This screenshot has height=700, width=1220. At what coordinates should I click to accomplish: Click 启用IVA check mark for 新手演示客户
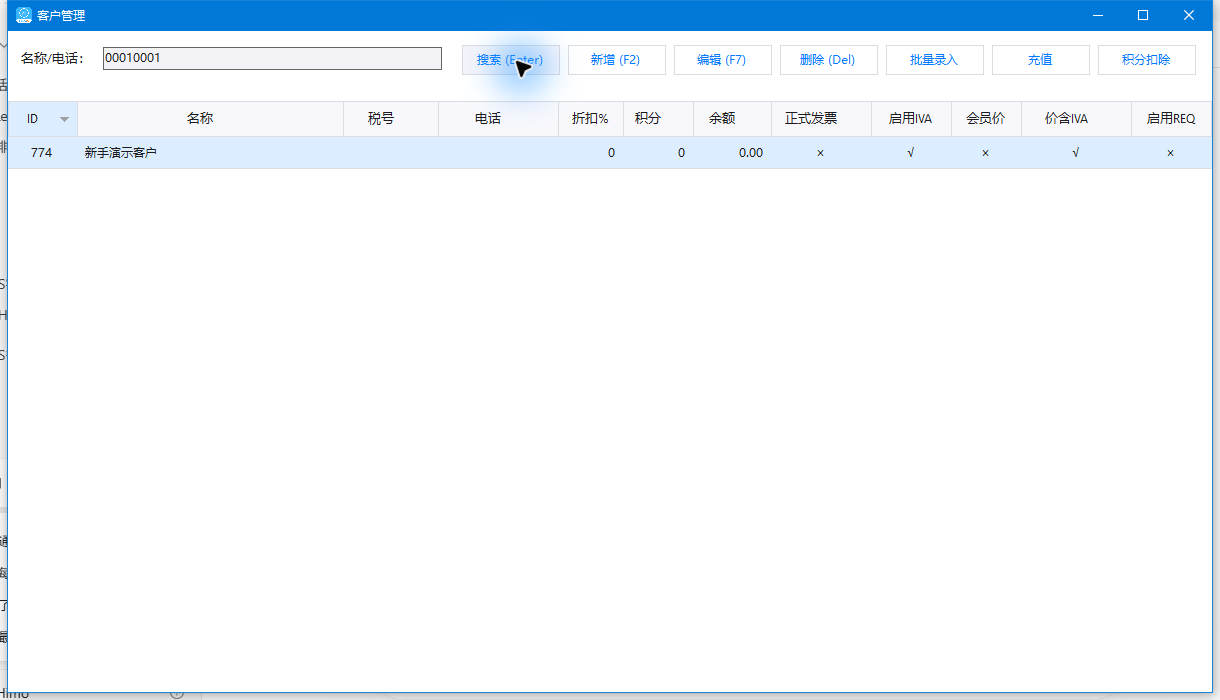tap(911, 153)
